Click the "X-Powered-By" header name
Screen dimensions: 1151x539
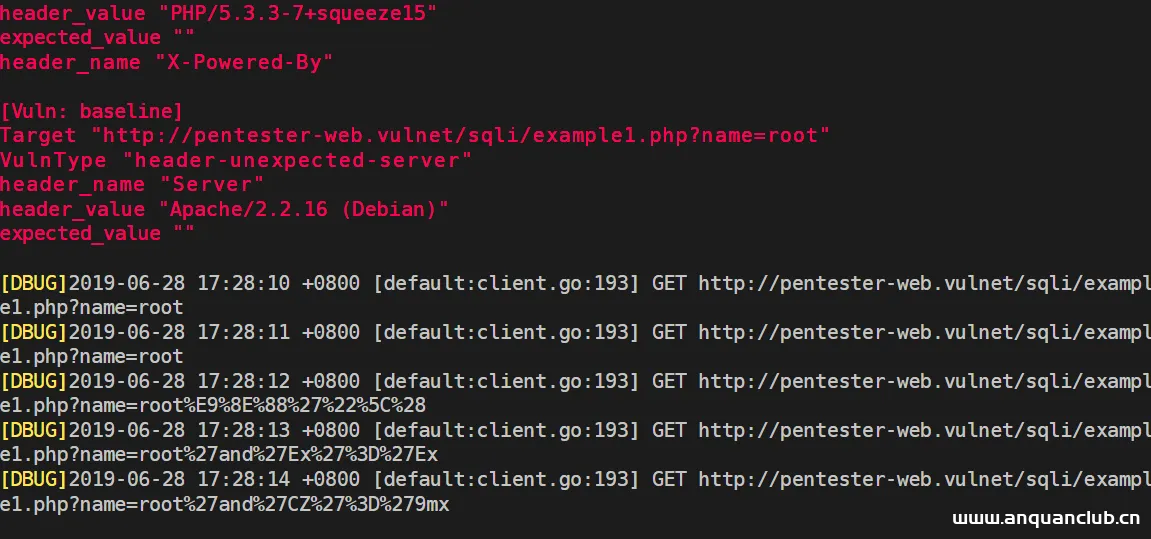point(243,62)
